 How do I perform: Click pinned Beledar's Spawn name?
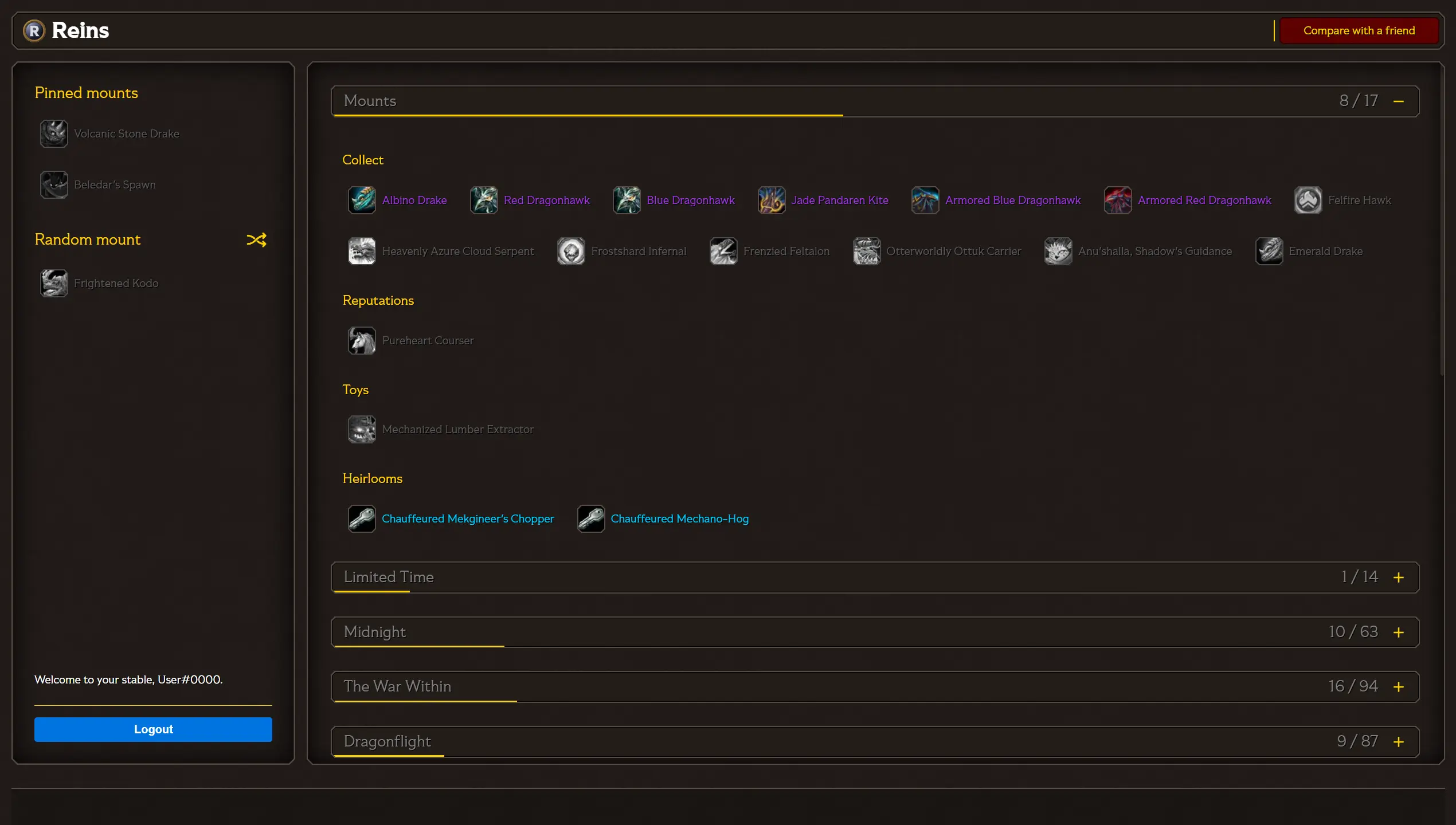pyautogui.click(x=115, y=184)
